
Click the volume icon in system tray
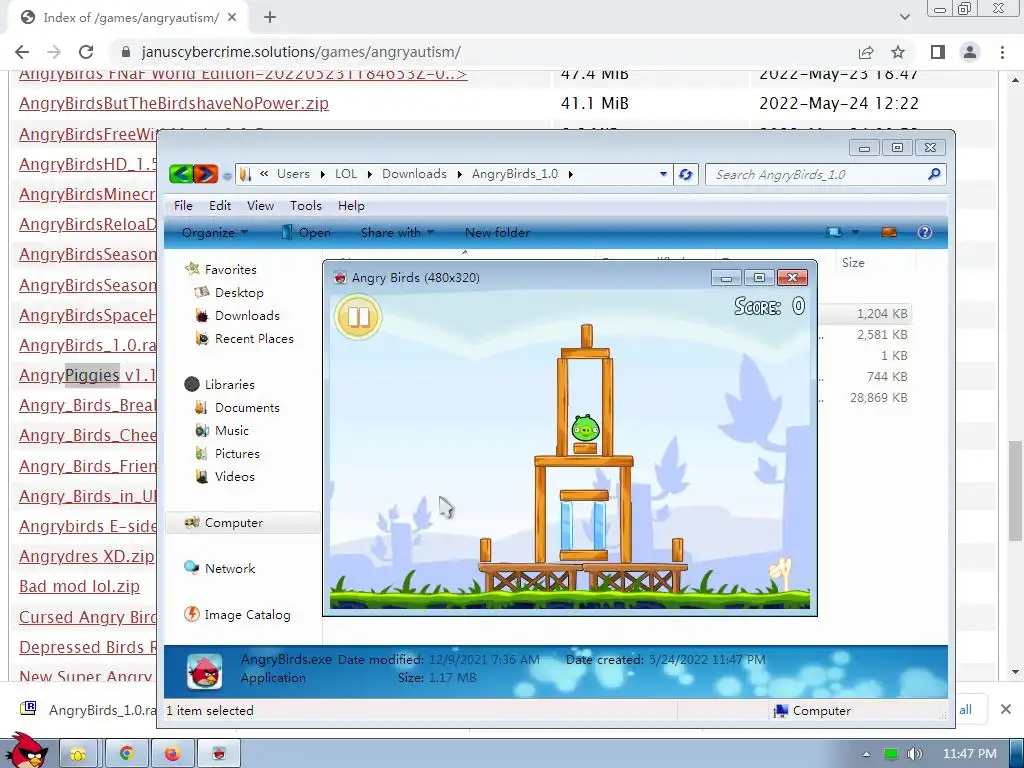click(914, 754)
